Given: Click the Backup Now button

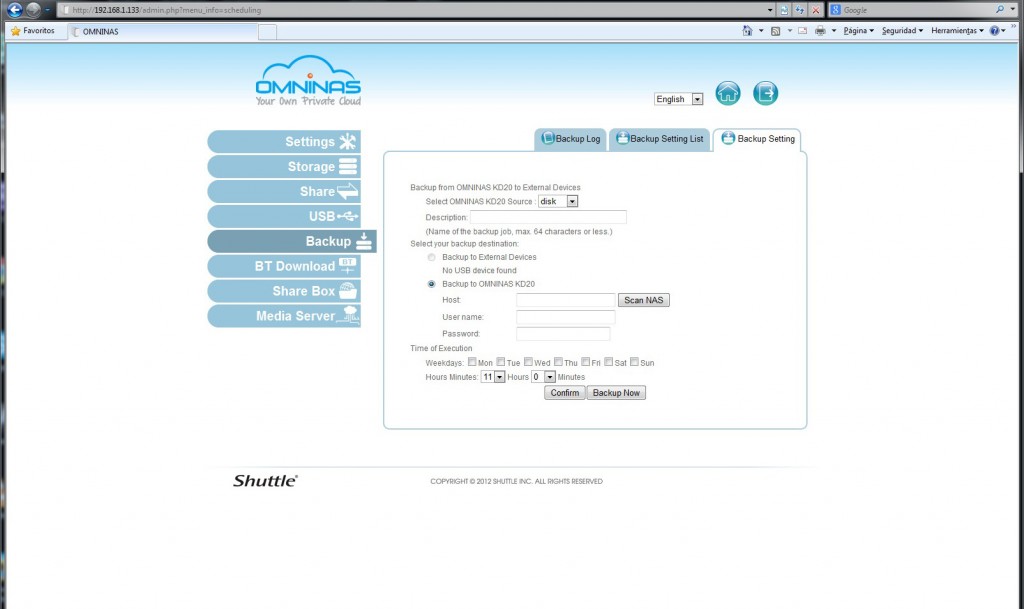Looking at the screenshot, I should coord(616,393).
